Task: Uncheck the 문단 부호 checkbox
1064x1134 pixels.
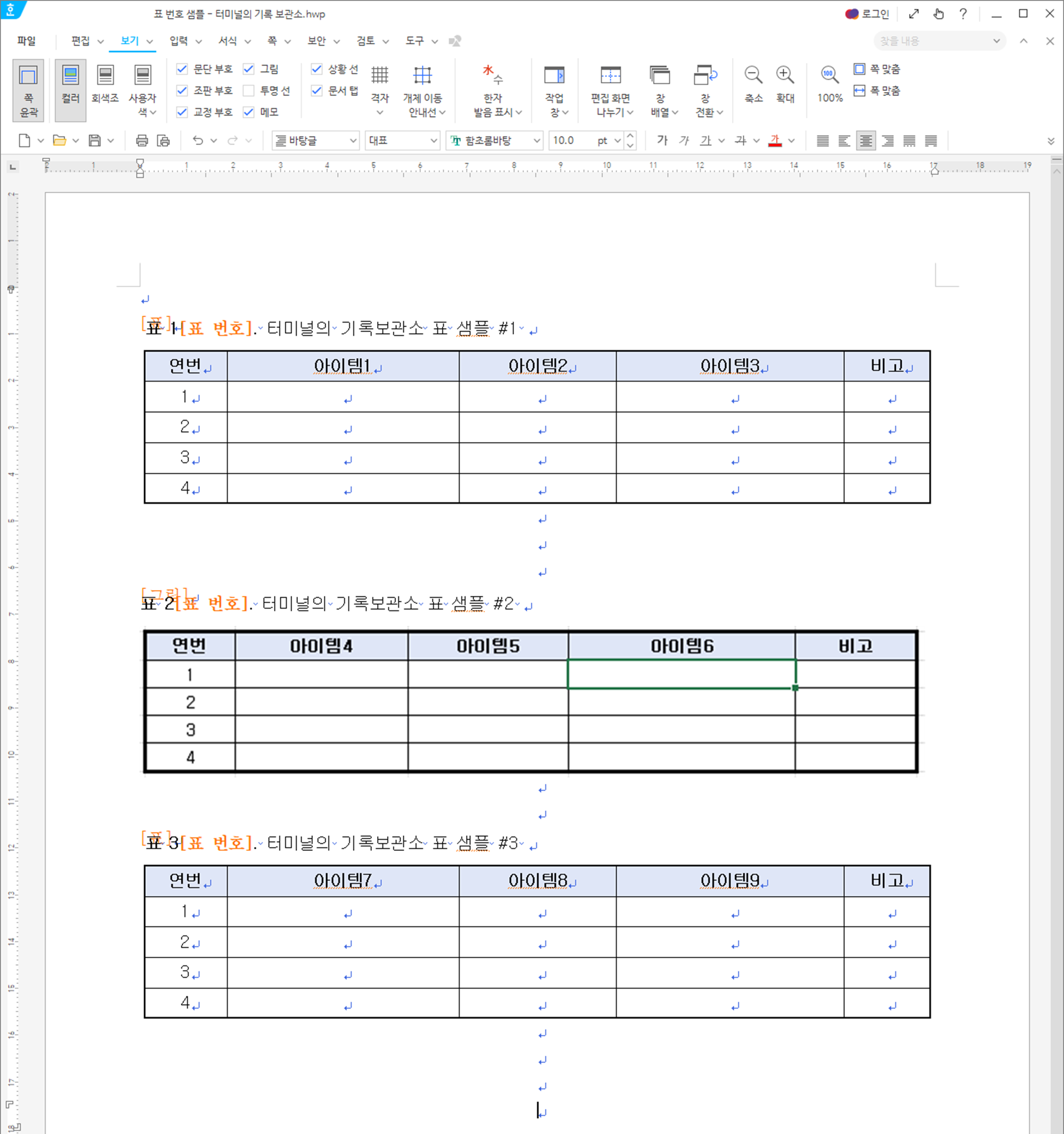Action: 182,69
